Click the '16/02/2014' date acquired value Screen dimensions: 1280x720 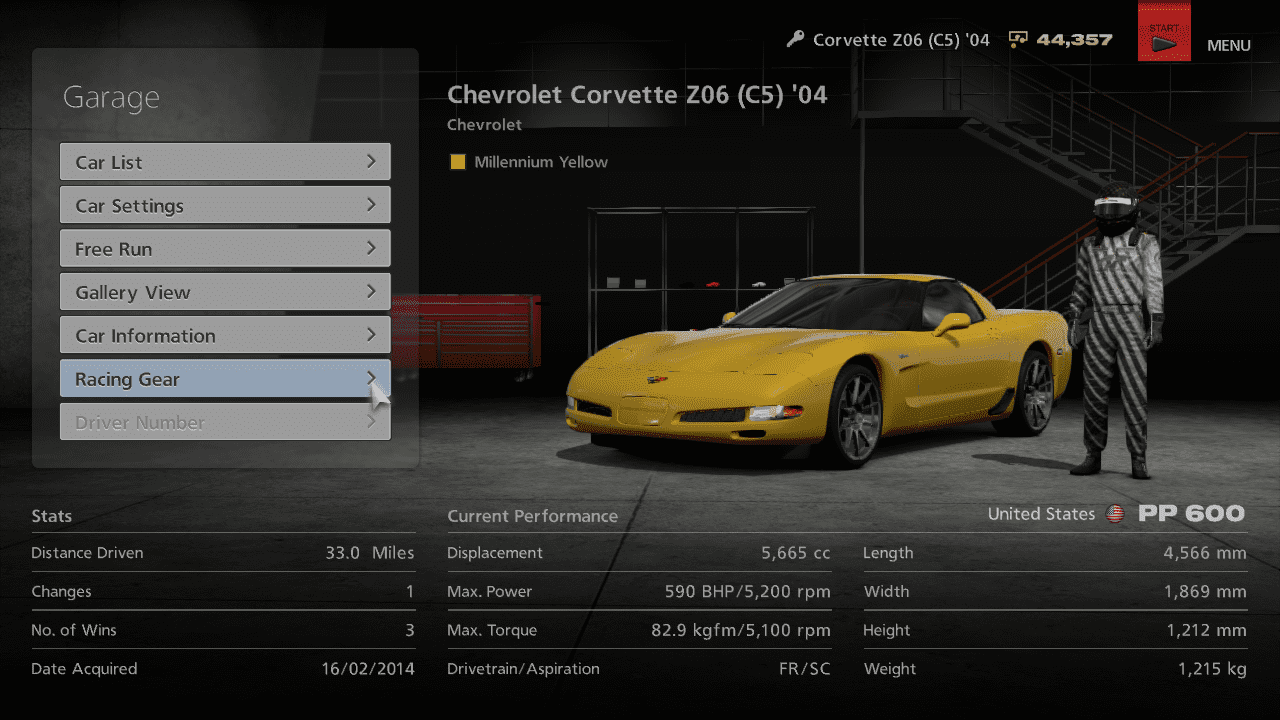[x=367, y=669]
